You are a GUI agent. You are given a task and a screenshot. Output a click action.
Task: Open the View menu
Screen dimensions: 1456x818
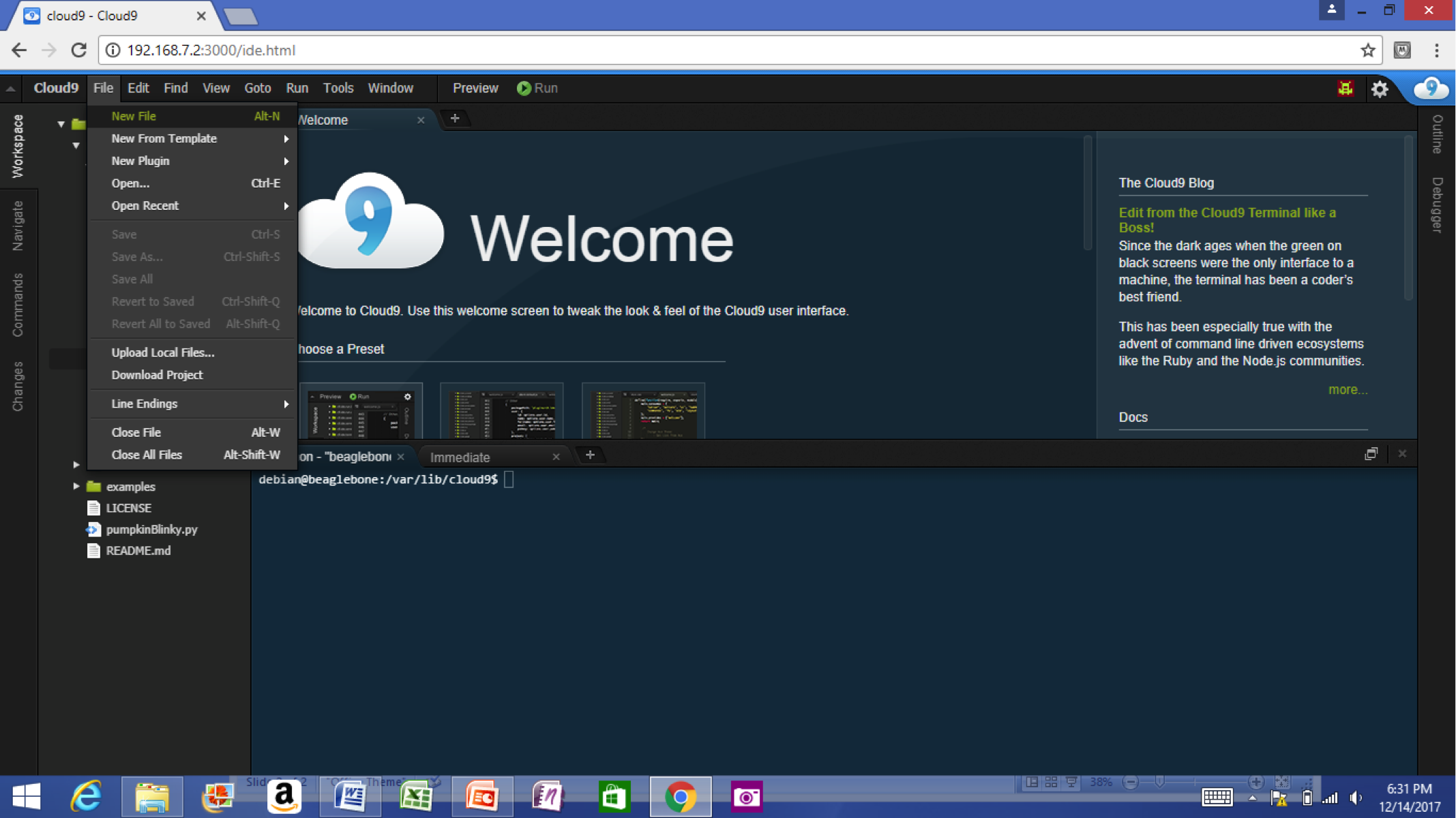pyautogui.click(x=216, y=88)
